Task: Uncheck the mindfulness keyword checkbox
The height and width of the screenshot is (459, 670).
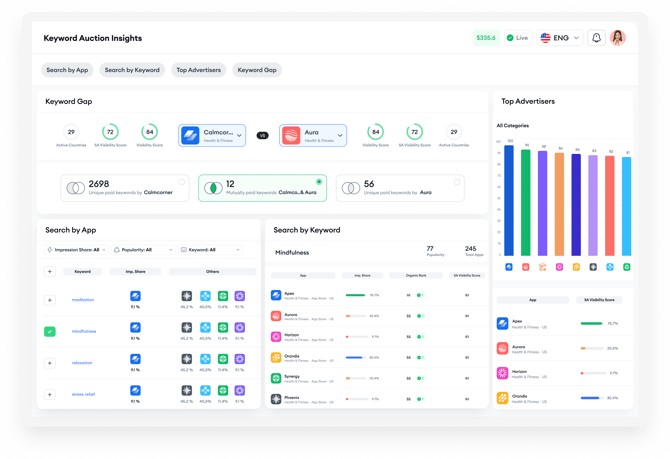Action: click(x=50, y=331)
